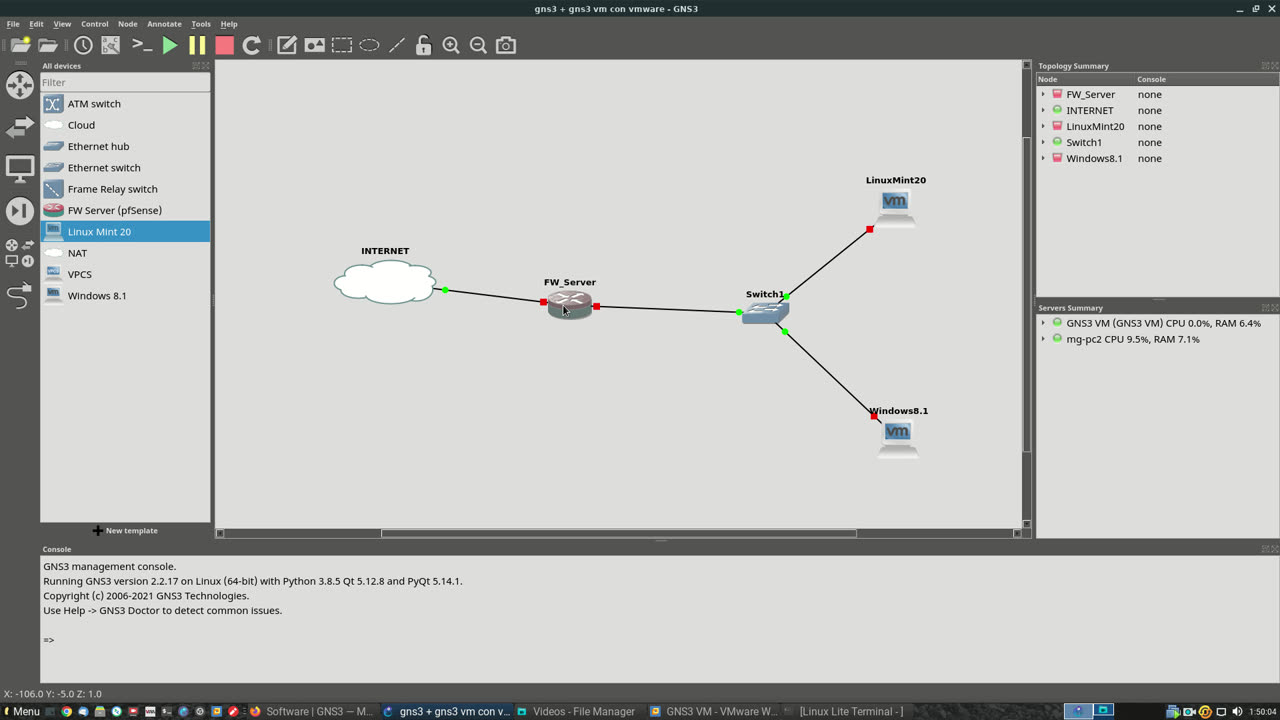This screenshot has height=720, width=1280.
Task: Select the Add a link cable tool
Action: tap(20, 296)
